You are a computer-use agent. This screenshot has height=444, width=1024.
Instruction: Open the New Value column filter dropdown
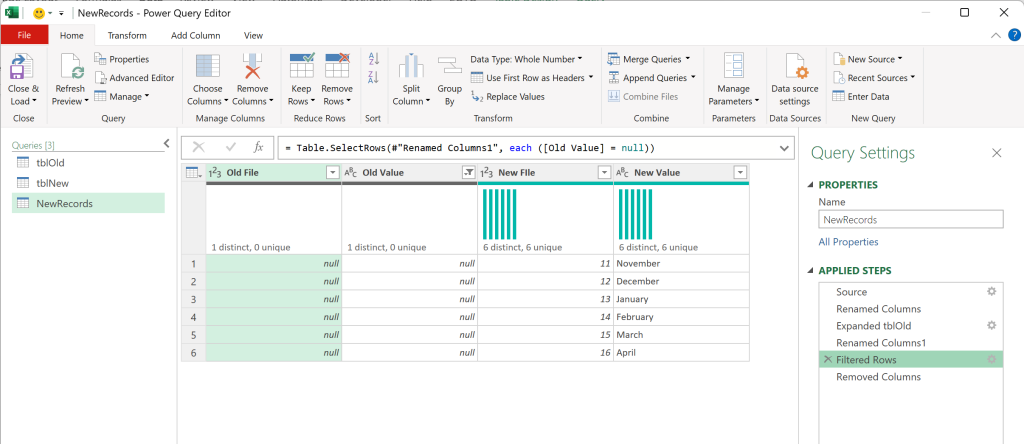click(x=740, y=172)
